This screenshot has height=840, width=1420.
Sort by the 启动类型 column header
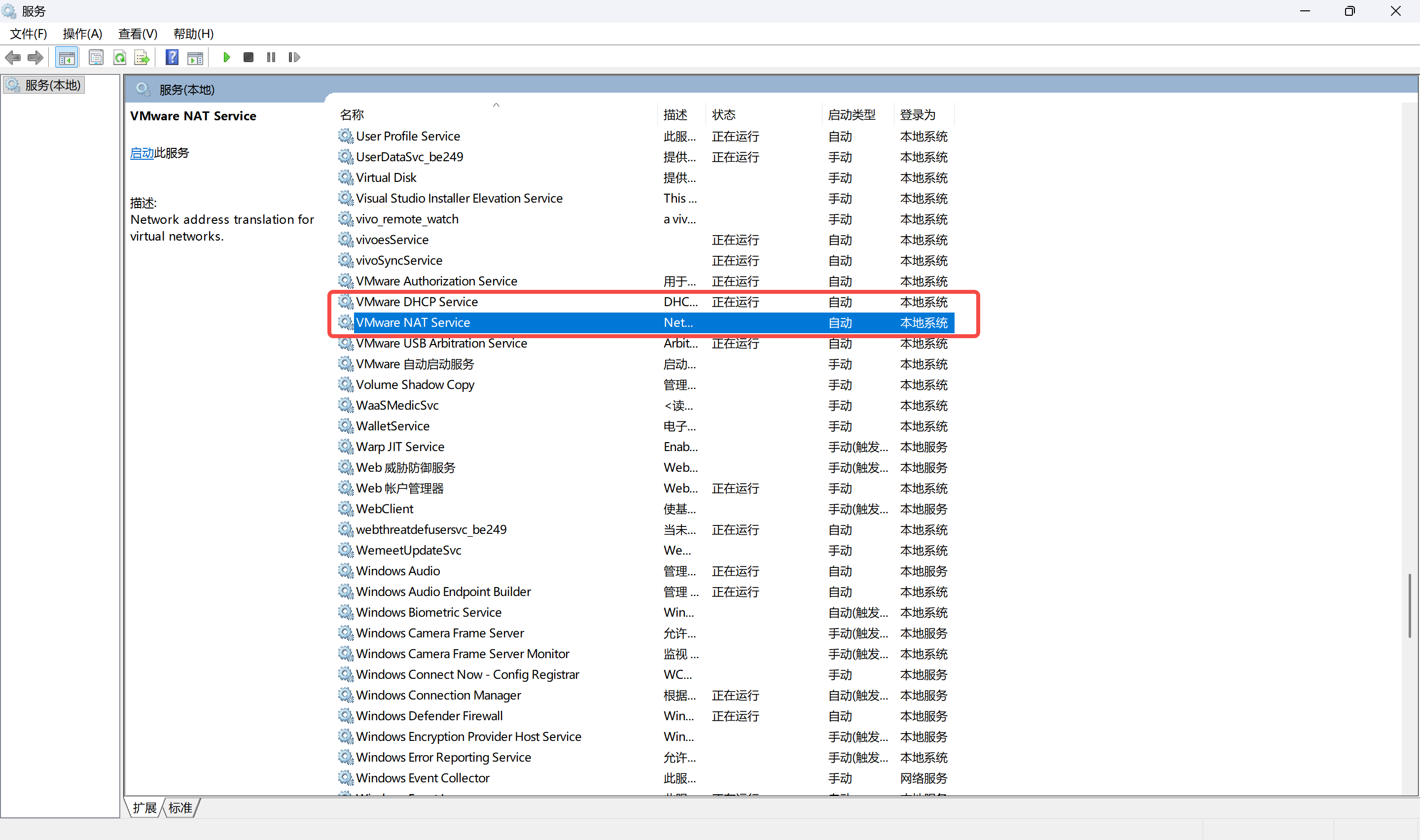pyautogui.click(x=851, y=115)
